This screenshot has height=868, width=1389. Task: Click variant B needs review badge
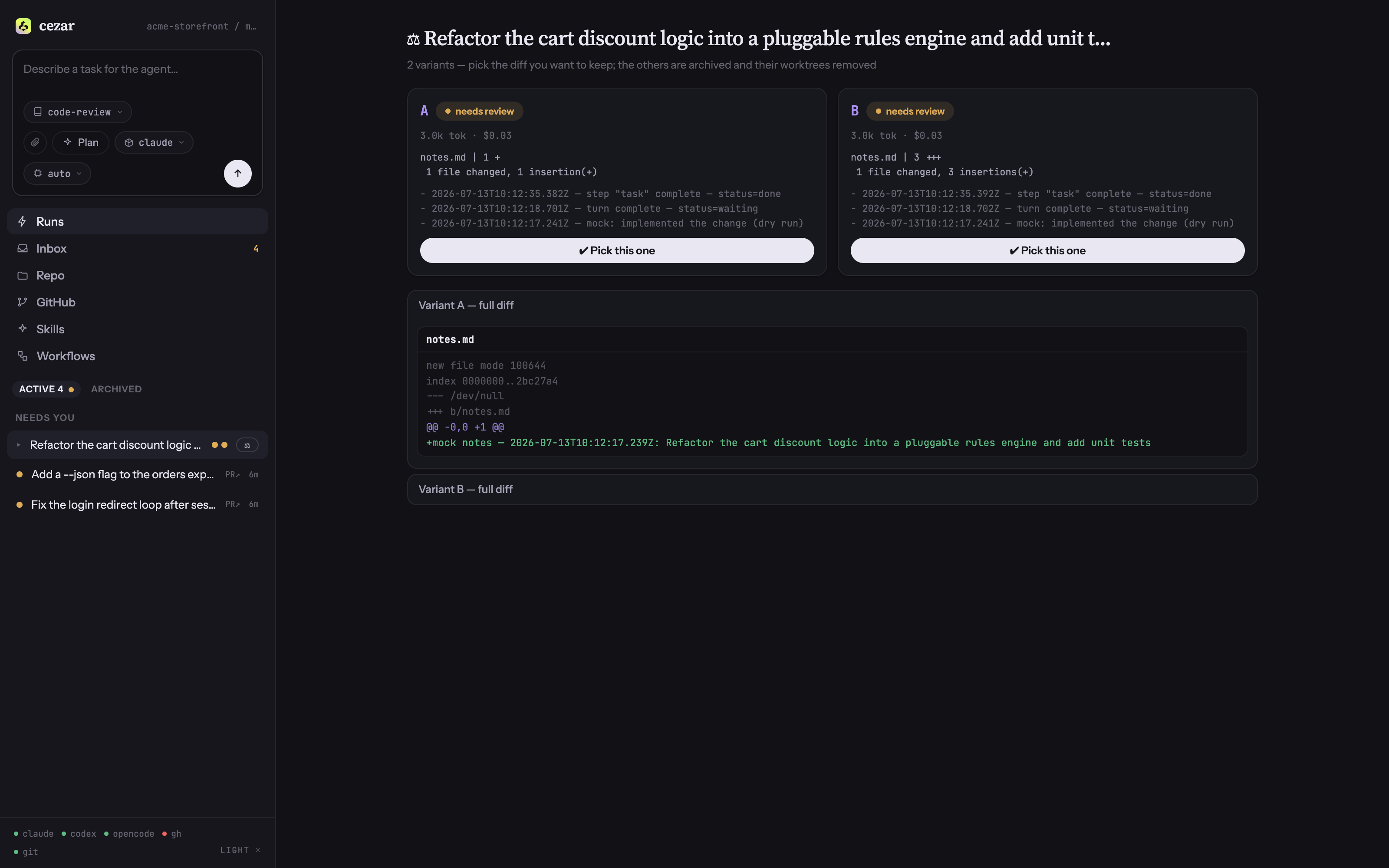pyautogui.click(x=910, y=112)
